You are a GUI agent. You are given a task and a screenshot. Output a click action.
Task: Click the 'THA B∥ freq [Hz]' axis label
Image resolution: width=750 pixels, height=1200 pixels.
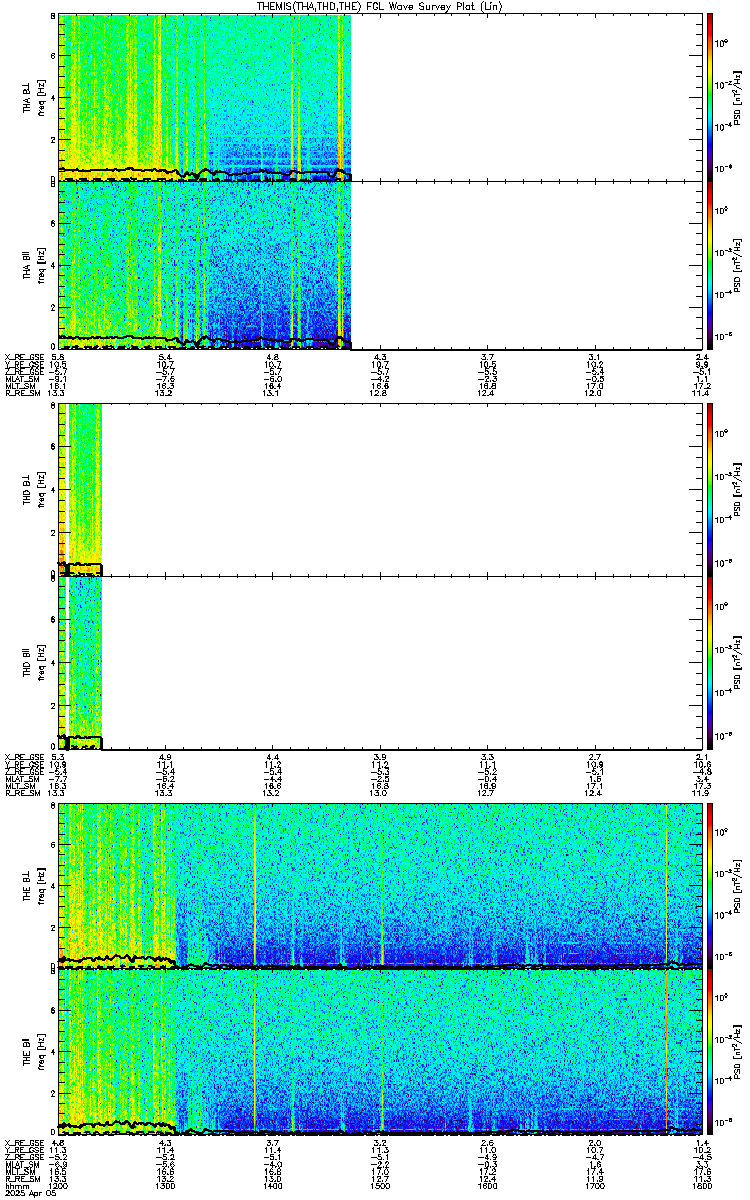coord(33,265)
